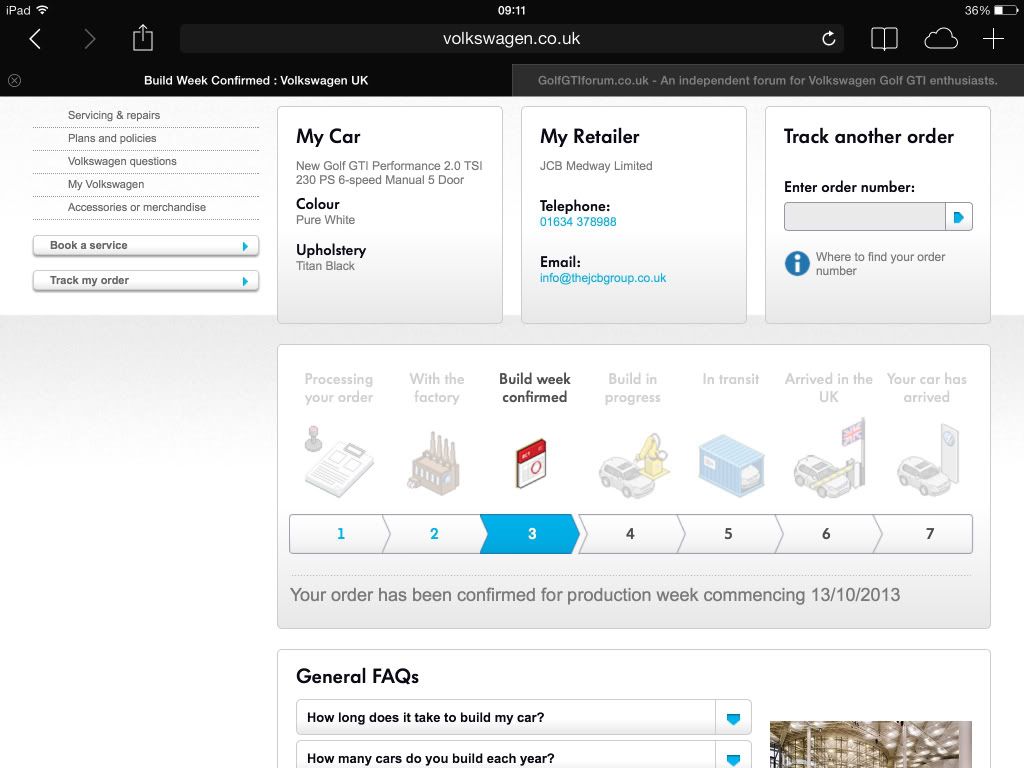Screen dimensions: 1024x768
Task: Open Where to find your order number
Action: pyautogui.click(x=880, y=264)
